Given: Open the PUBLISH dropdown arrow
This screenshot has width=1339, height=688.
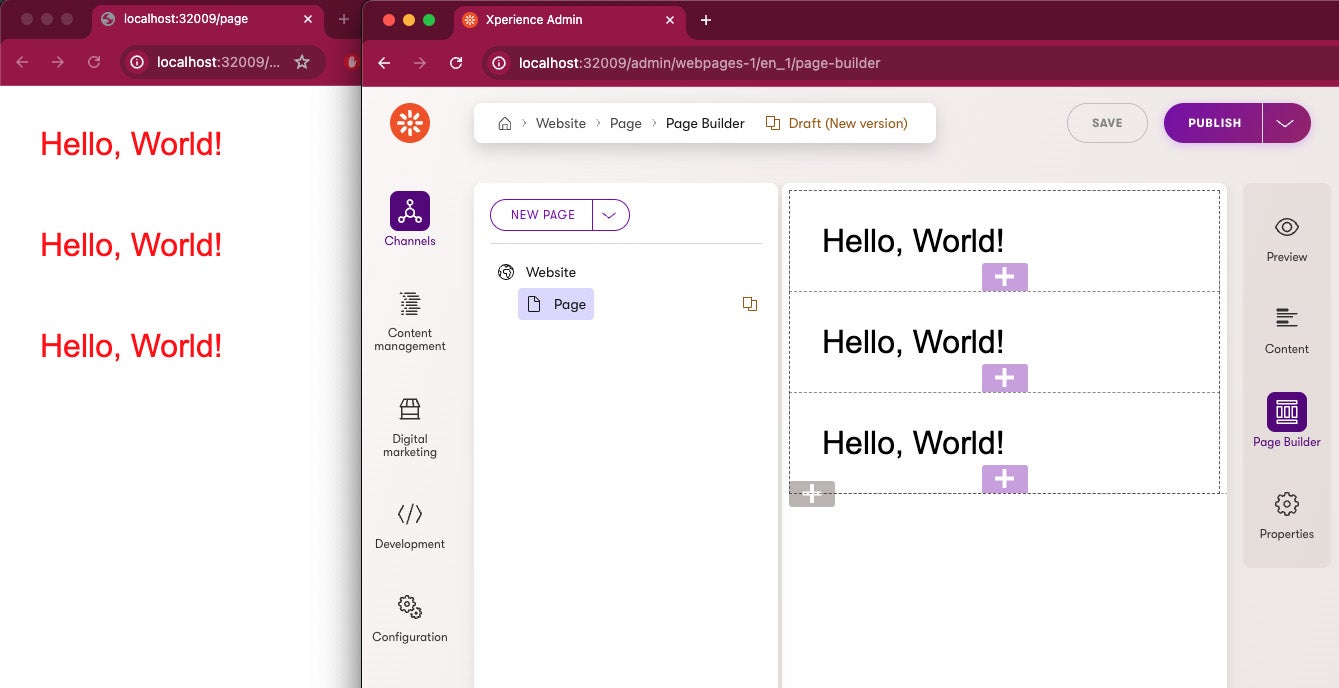Looking at the screenshot, I should 1288,122.
